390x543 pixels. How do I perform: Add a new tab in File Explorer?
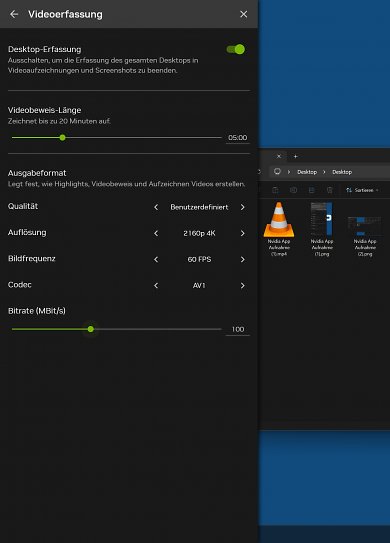coord(295,157)
